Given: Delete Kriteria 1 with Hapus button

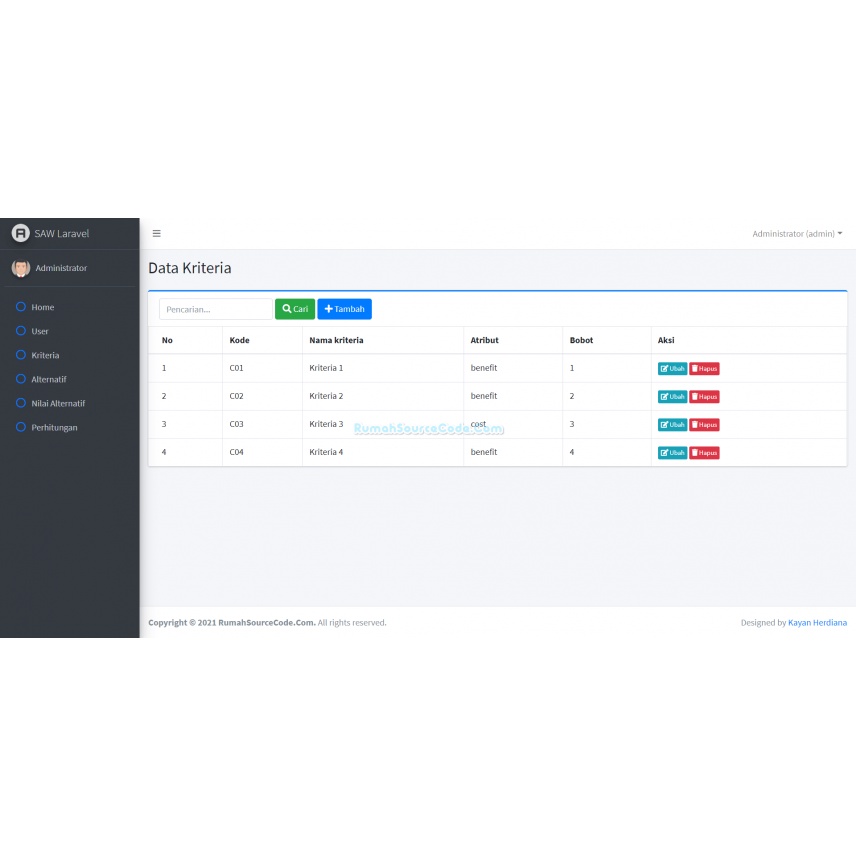Looking at the screenshot, I should [704, 368].
